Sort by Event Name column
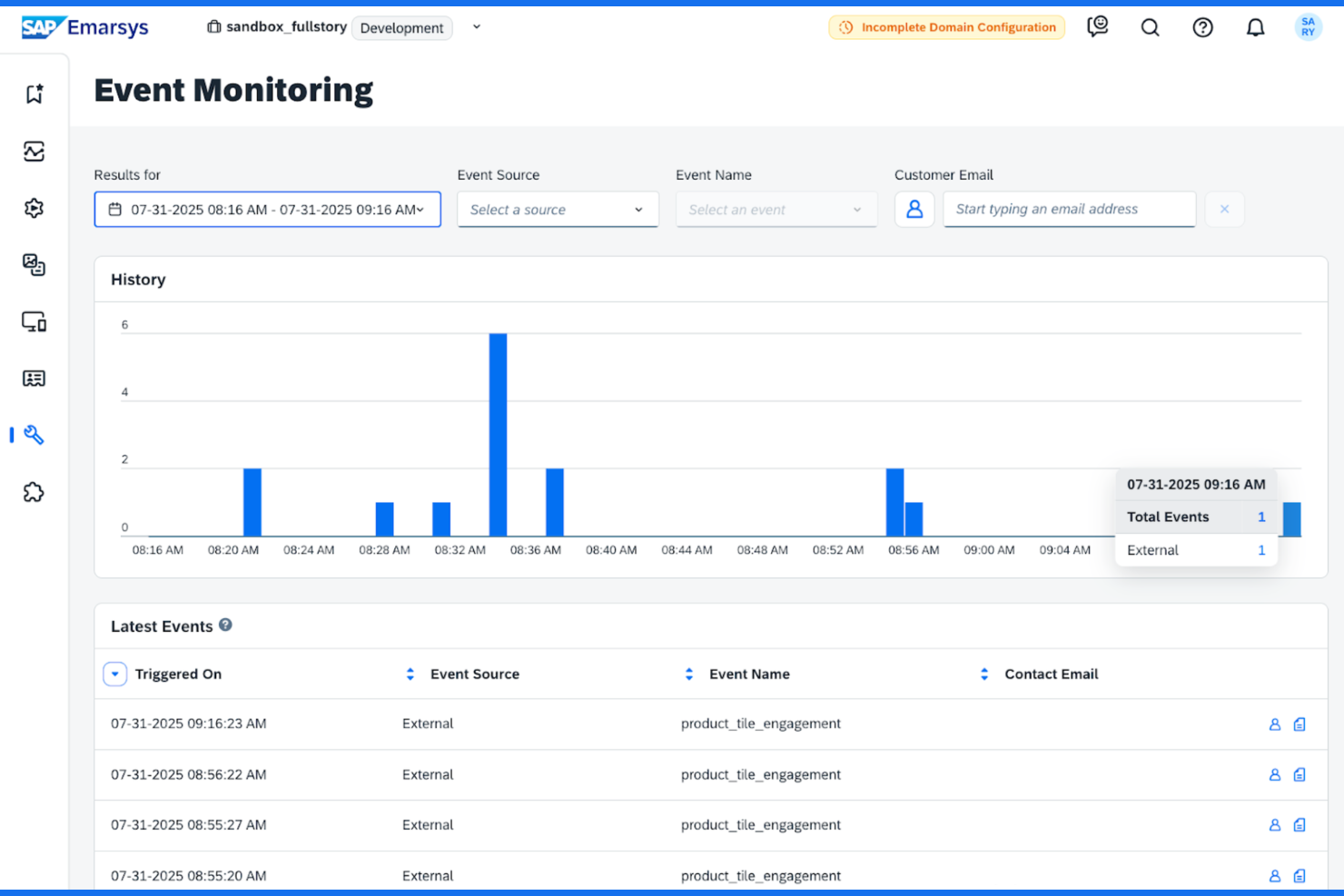 [689, 674]
